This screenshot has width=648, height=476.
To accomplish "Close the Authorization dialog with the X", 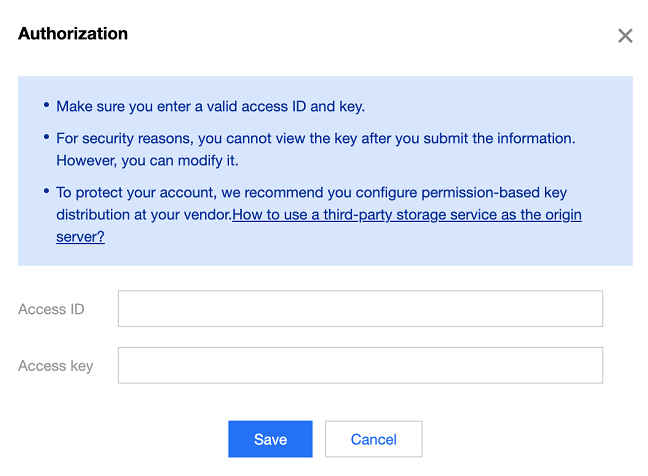I will tap(625, 36).
